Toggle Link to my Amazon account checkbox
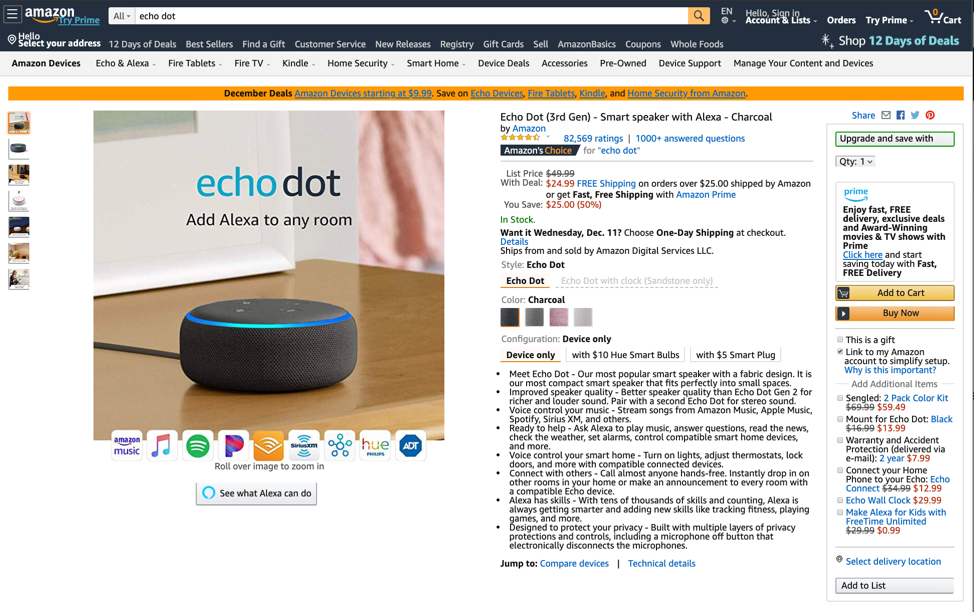 pos(840,352)
